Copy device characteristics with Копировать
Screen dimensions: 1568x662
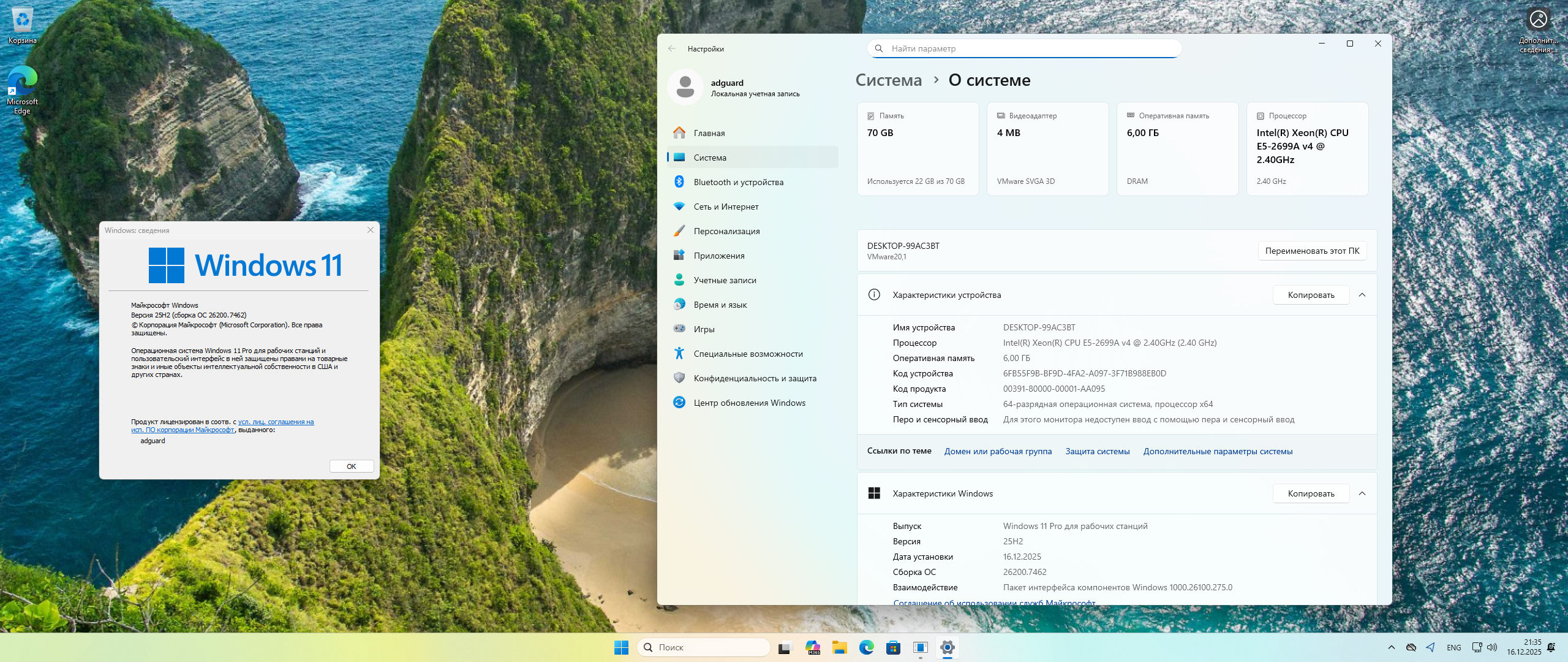tap(1311, 295)
